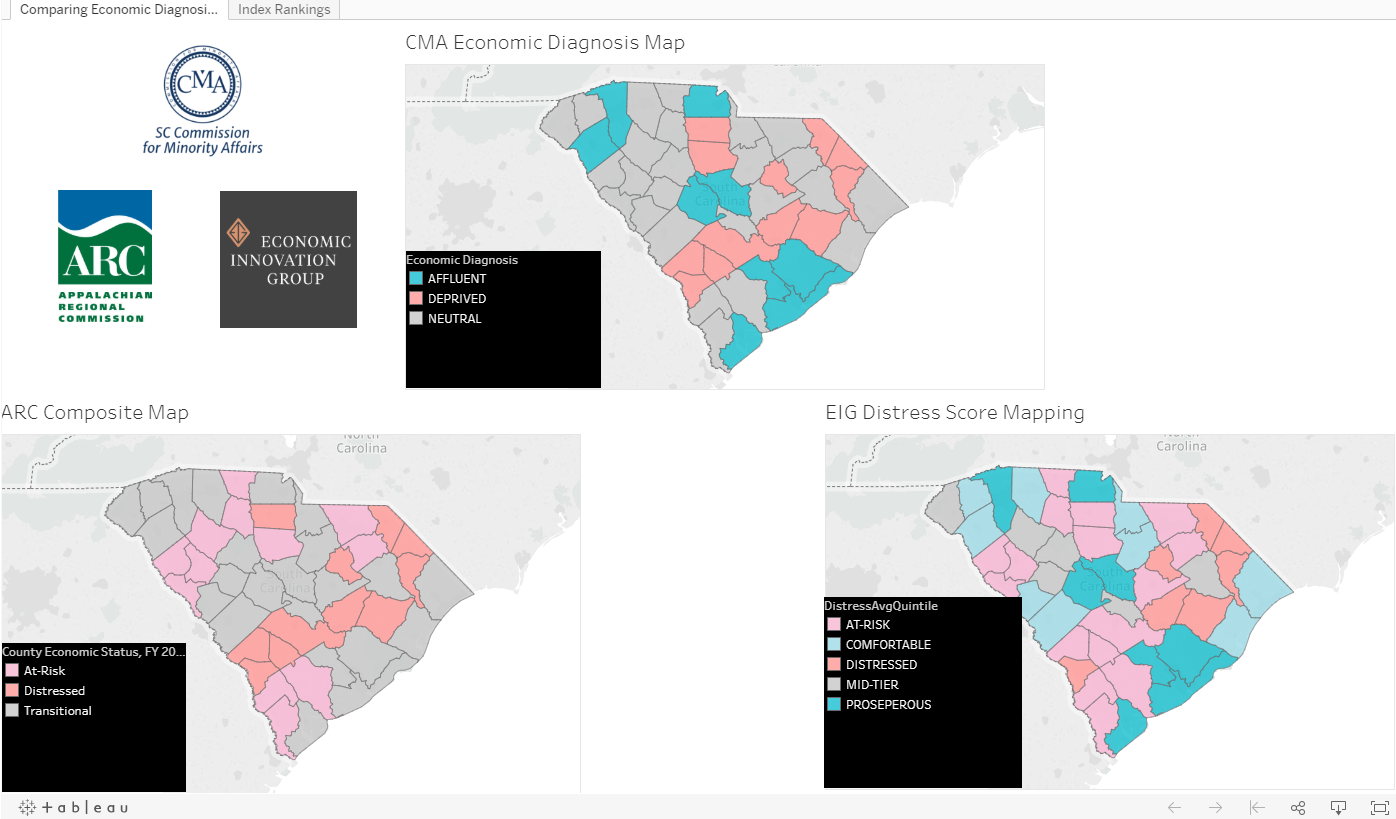Toggle PROSEPEROUS in the DistressAvgQuintile legend
Image resolution: width=1396 pixels, height=819 pixels.
889,704
